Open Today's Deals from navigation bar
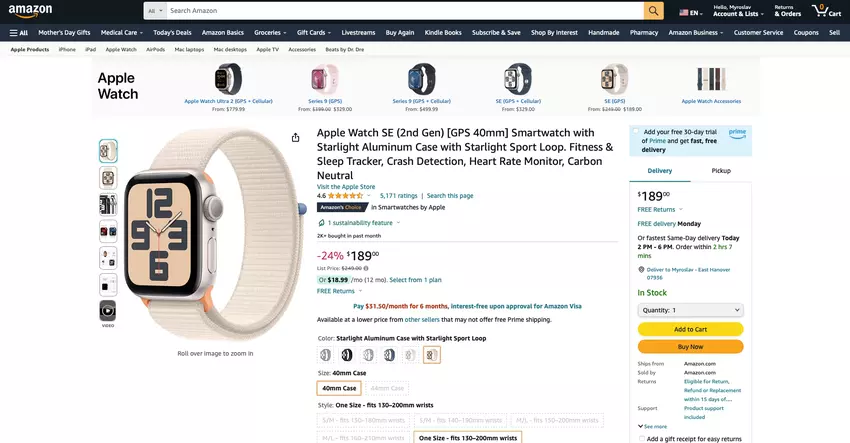This screenshot has width=850, height=443. (172, 32)
